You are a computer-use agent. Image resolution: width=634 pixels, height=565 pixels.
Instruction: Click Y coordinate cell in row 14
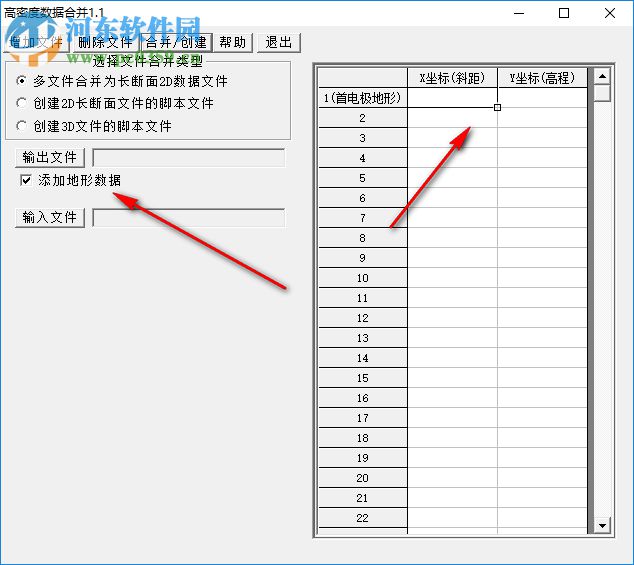click(x=543, y=358)
